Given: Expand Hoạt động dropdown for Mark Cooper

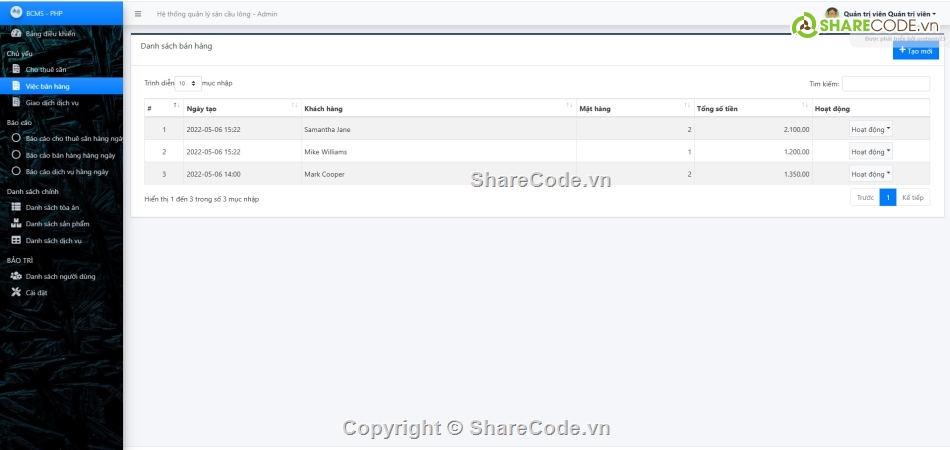Looking at the screenshot, I should click(870, 174).
